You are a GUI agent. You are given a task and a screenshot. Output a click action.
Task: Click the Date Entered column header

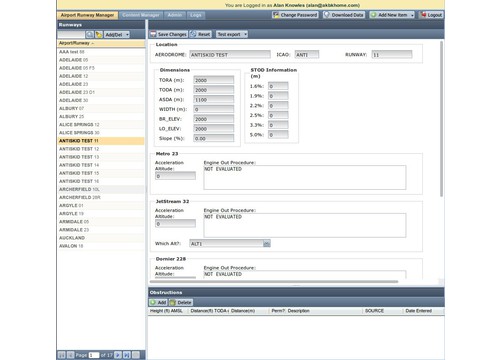click(x=423, y=311)
